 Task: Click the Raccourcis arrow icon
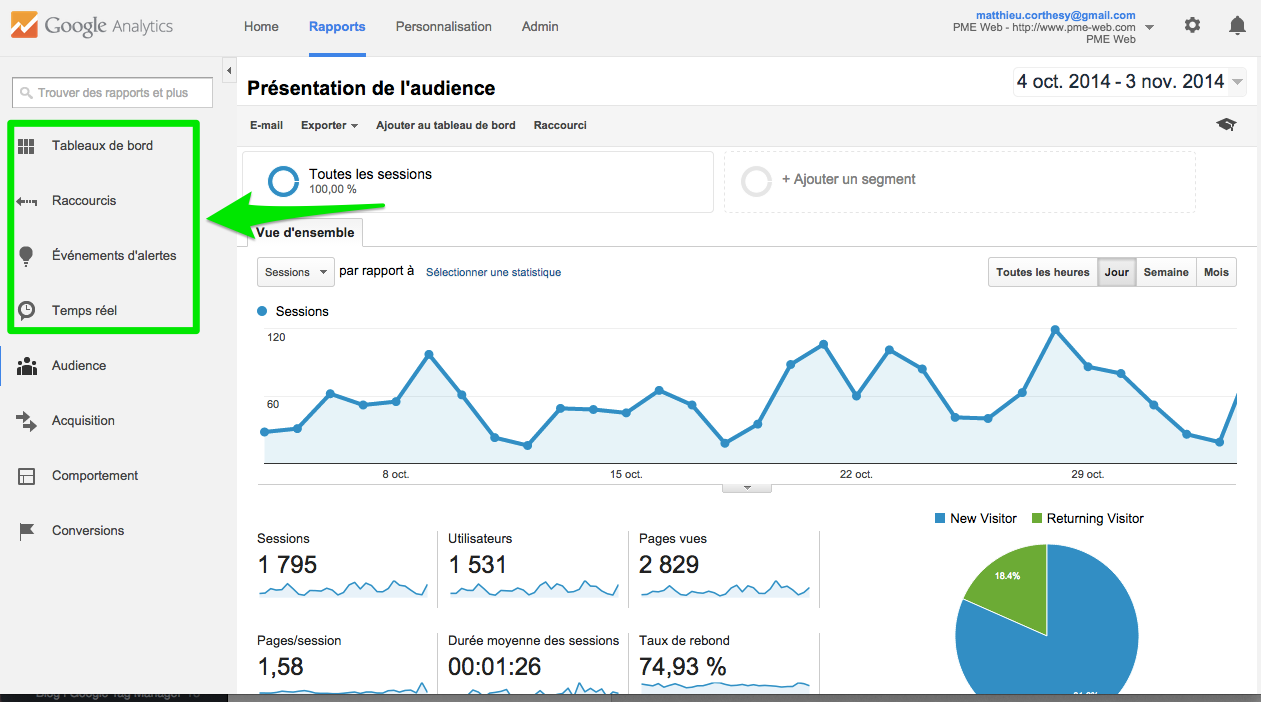click(27, 201)
